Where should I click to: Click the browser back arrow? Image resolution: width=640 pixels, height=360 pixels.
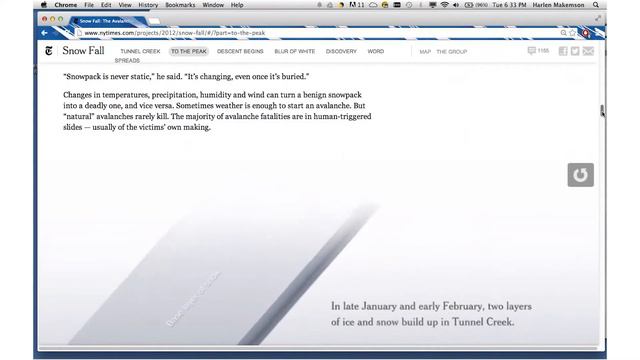click(x=44, y=33)
